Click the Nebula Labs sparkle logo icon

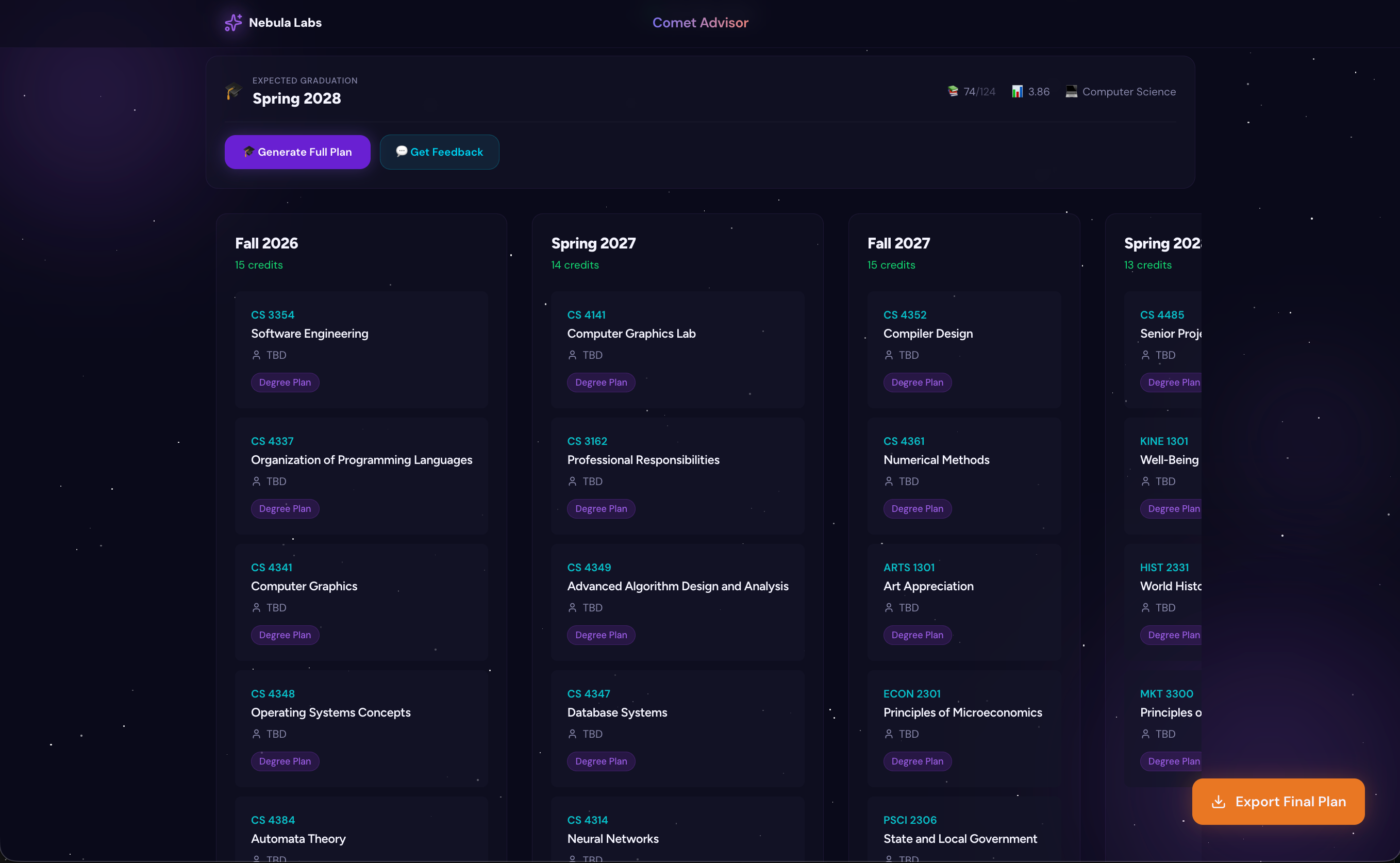pos(233,23)
